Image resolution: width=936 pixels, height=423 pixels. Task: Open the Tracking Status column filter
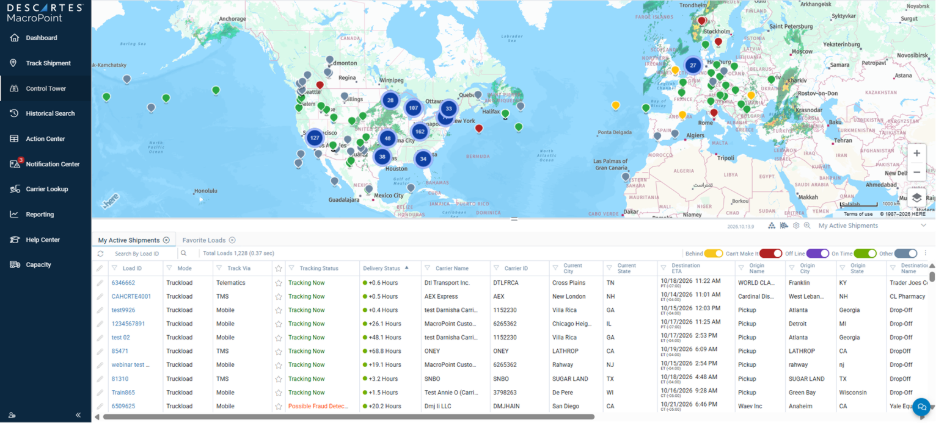pos(291,268)
